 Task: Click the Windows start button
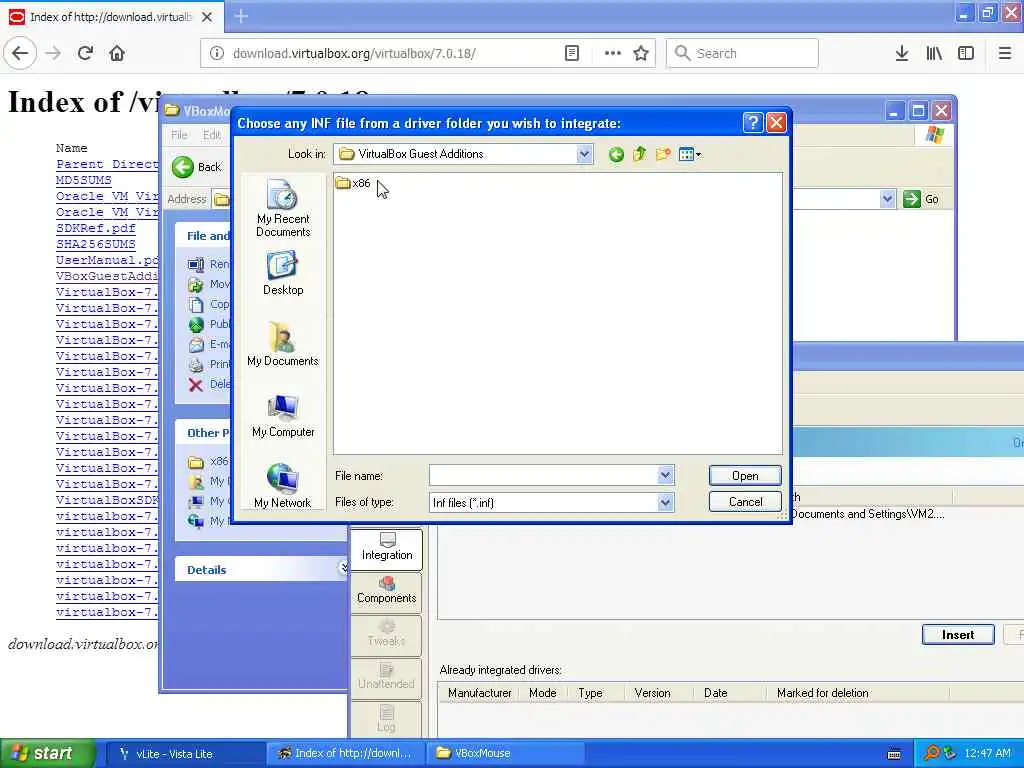pos(47,754)
